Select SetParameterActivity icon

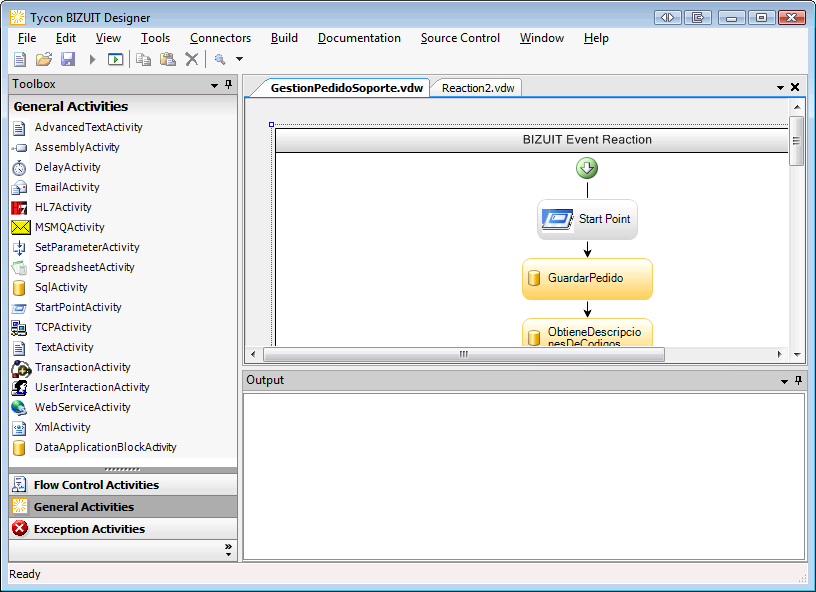click(x=19, y=248)
